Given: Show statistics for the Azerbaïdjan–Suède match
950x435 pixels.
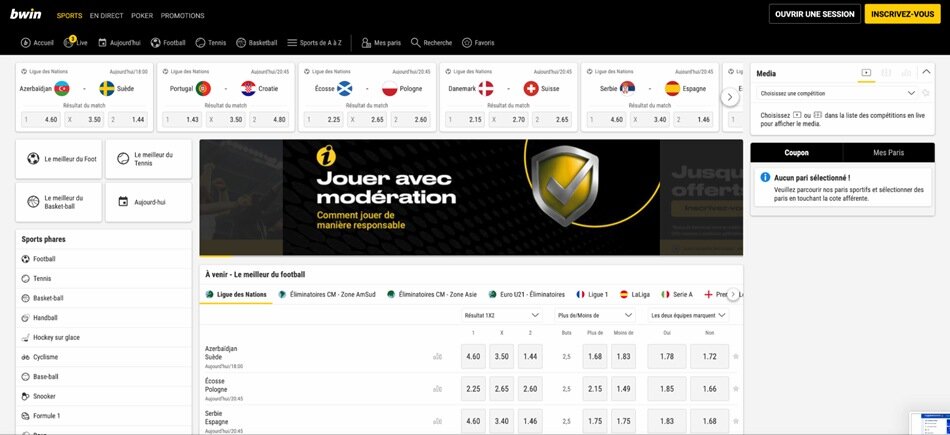Looking at the screenshot, I should tap(437, 356).
